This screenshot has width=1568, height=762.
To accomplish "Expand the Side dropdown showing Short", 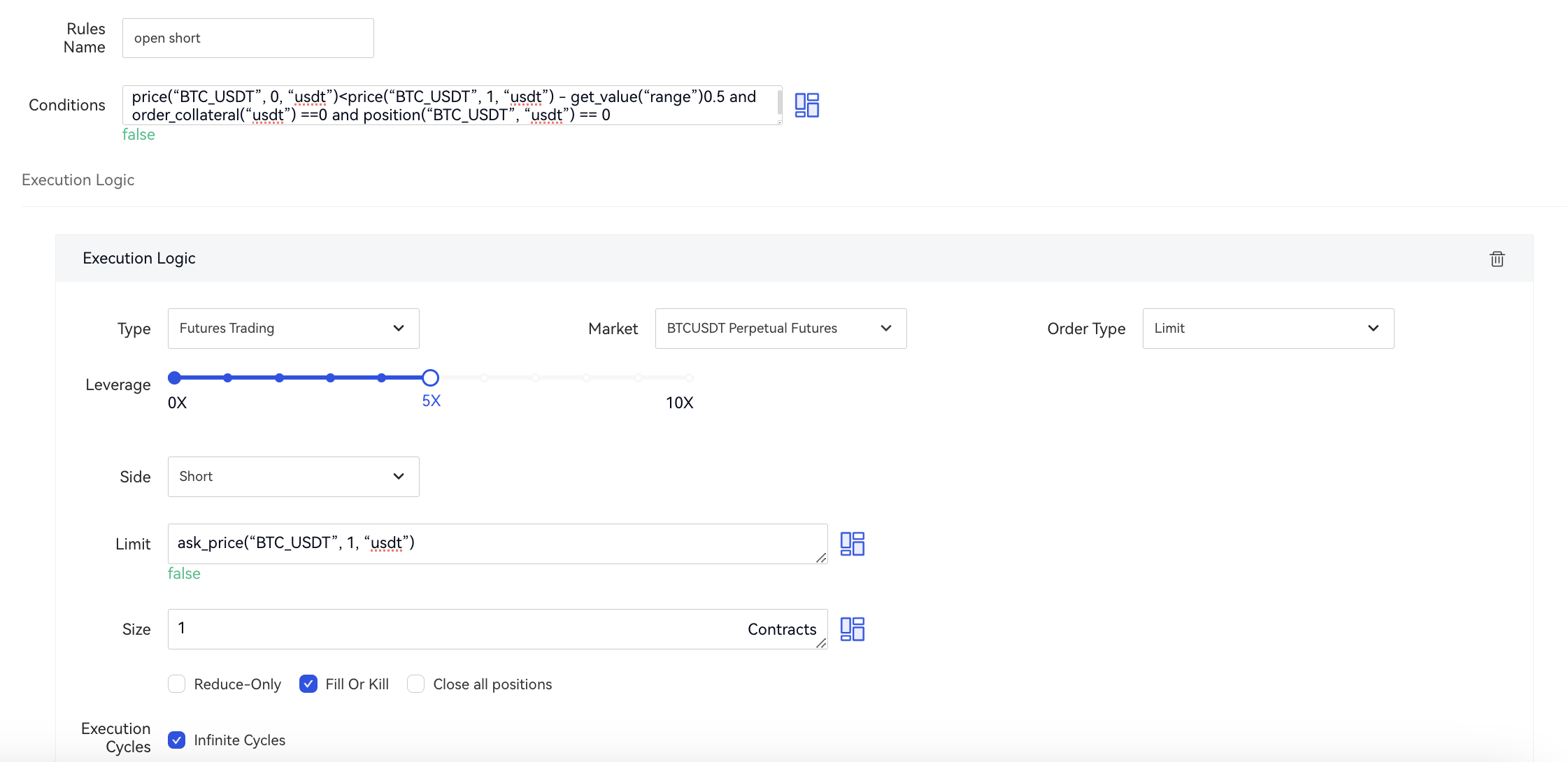I will coord(293,477).
